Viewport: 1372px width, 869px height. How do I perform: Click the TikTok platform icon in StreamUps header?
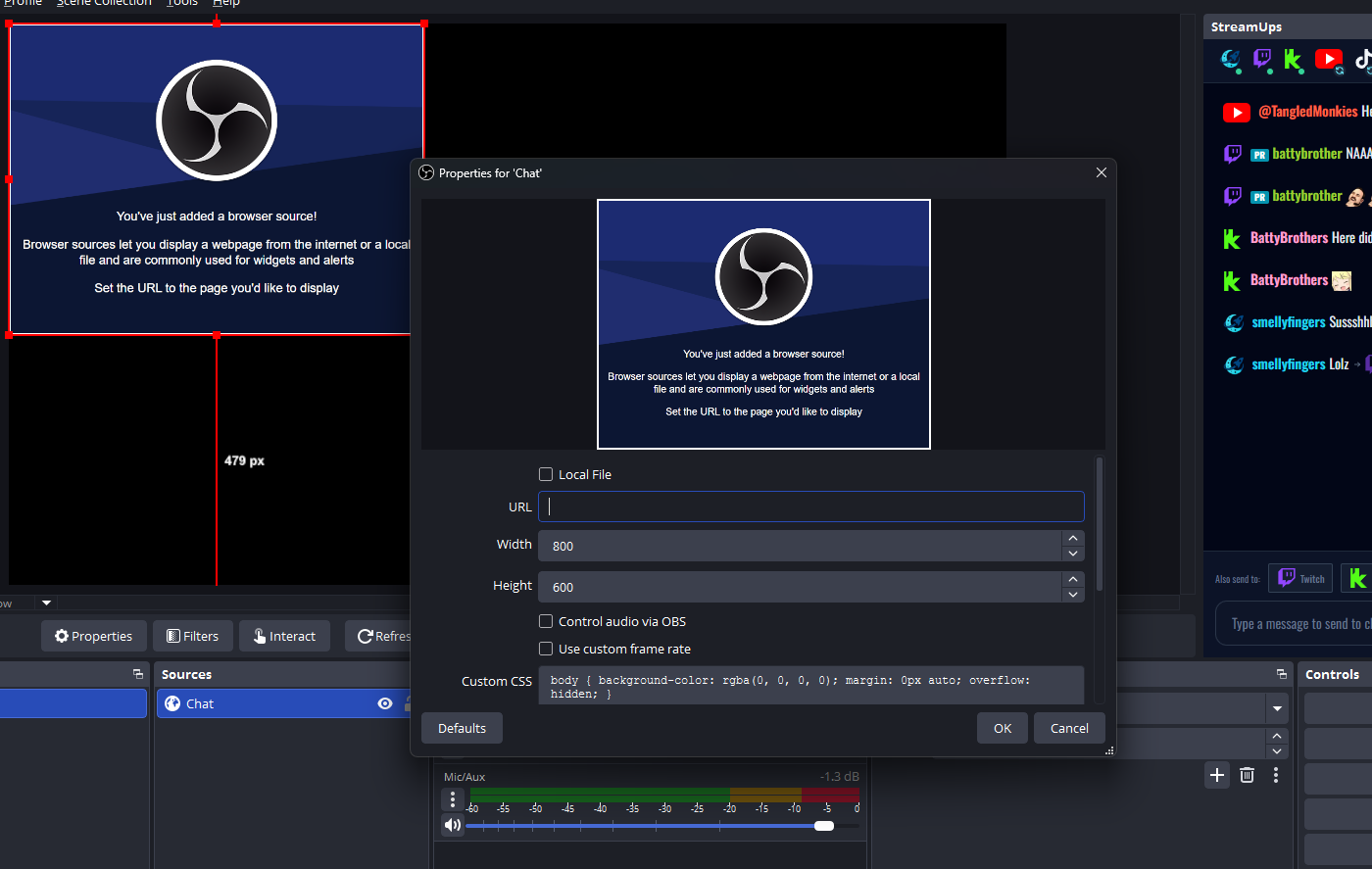pos(1363,60)
